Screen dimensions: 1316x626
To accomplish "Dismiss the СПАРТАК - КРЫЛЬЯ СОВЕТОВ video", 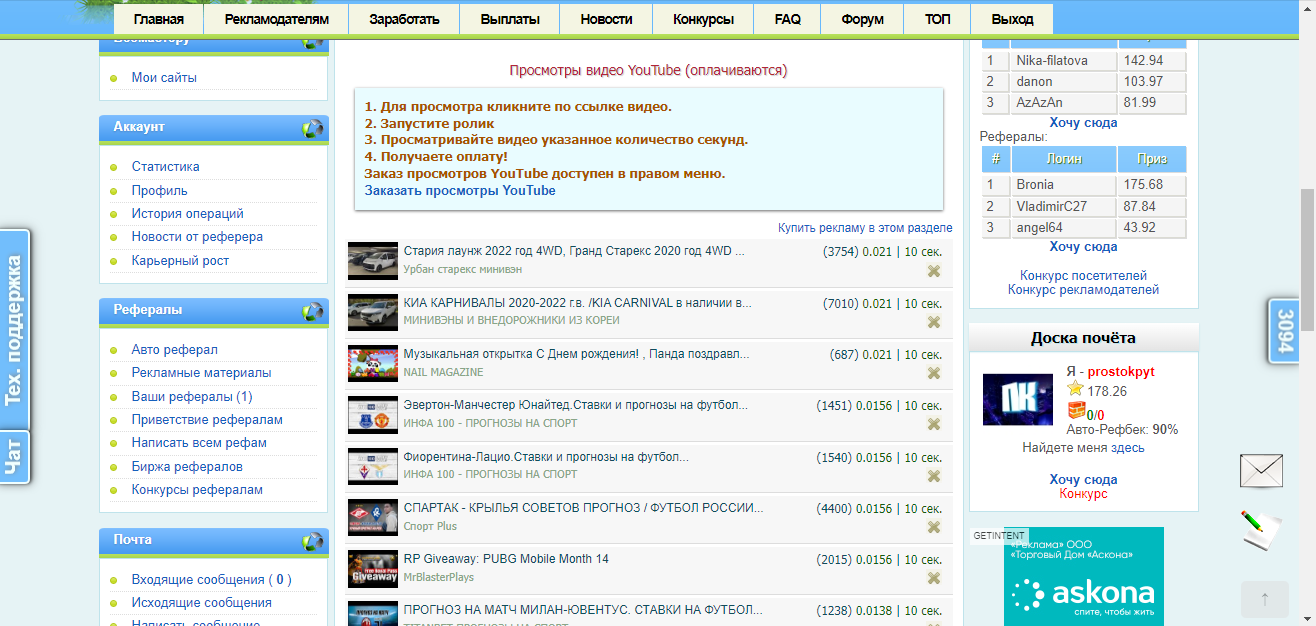I will [934, 527].
